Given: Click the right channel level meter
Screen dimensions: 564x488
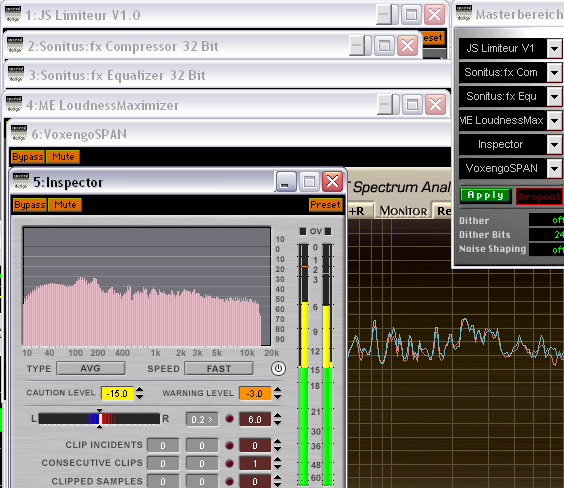Looking at the screenshot, I should (x=327, y=364).
